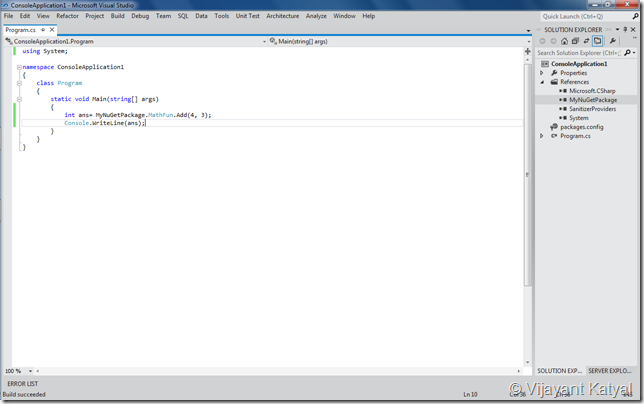
Task: Open the Build menu
Action: click(x=117, y=16)
